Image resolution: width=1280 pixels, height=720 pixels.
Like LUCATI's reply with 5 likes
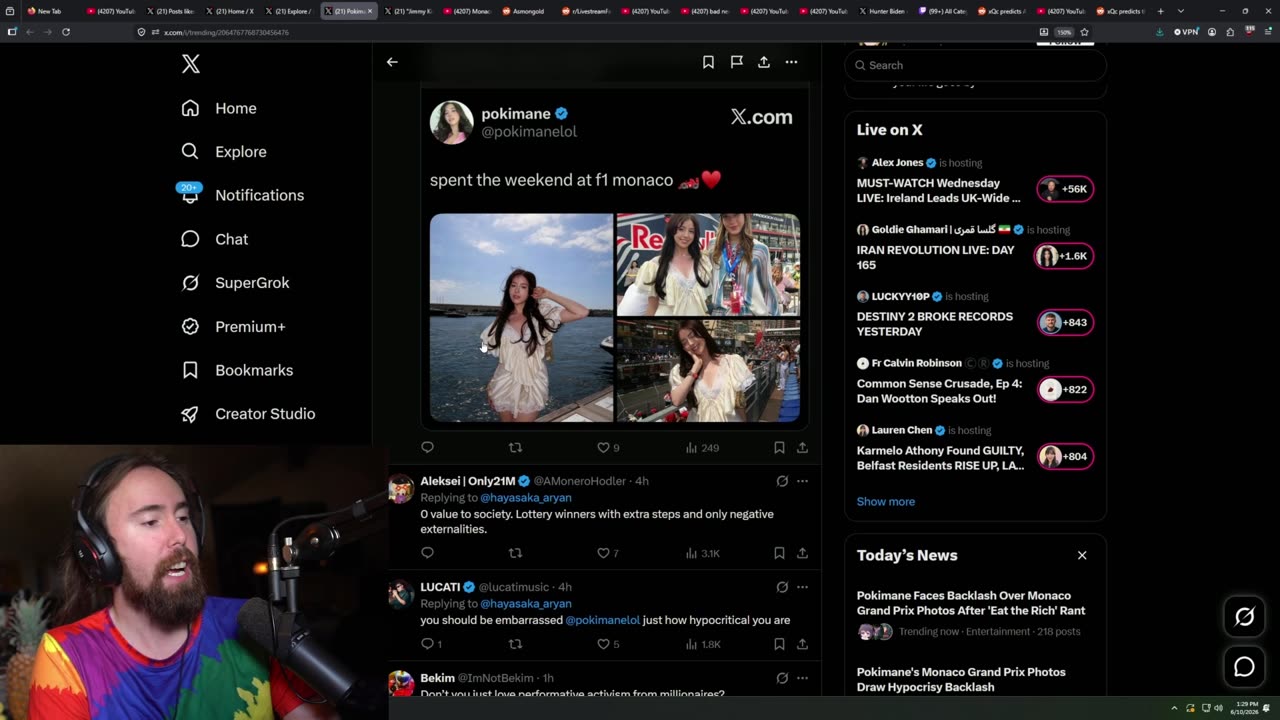coord(608,644)
